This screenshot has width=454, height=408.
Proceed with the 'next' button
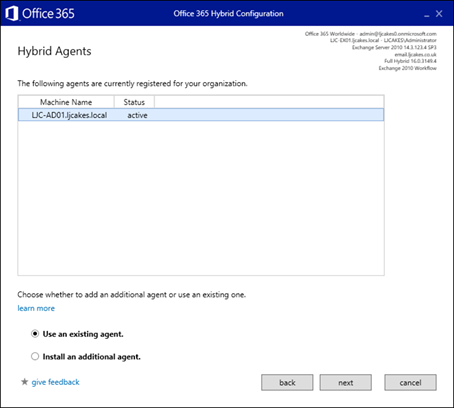coord(346,382)
